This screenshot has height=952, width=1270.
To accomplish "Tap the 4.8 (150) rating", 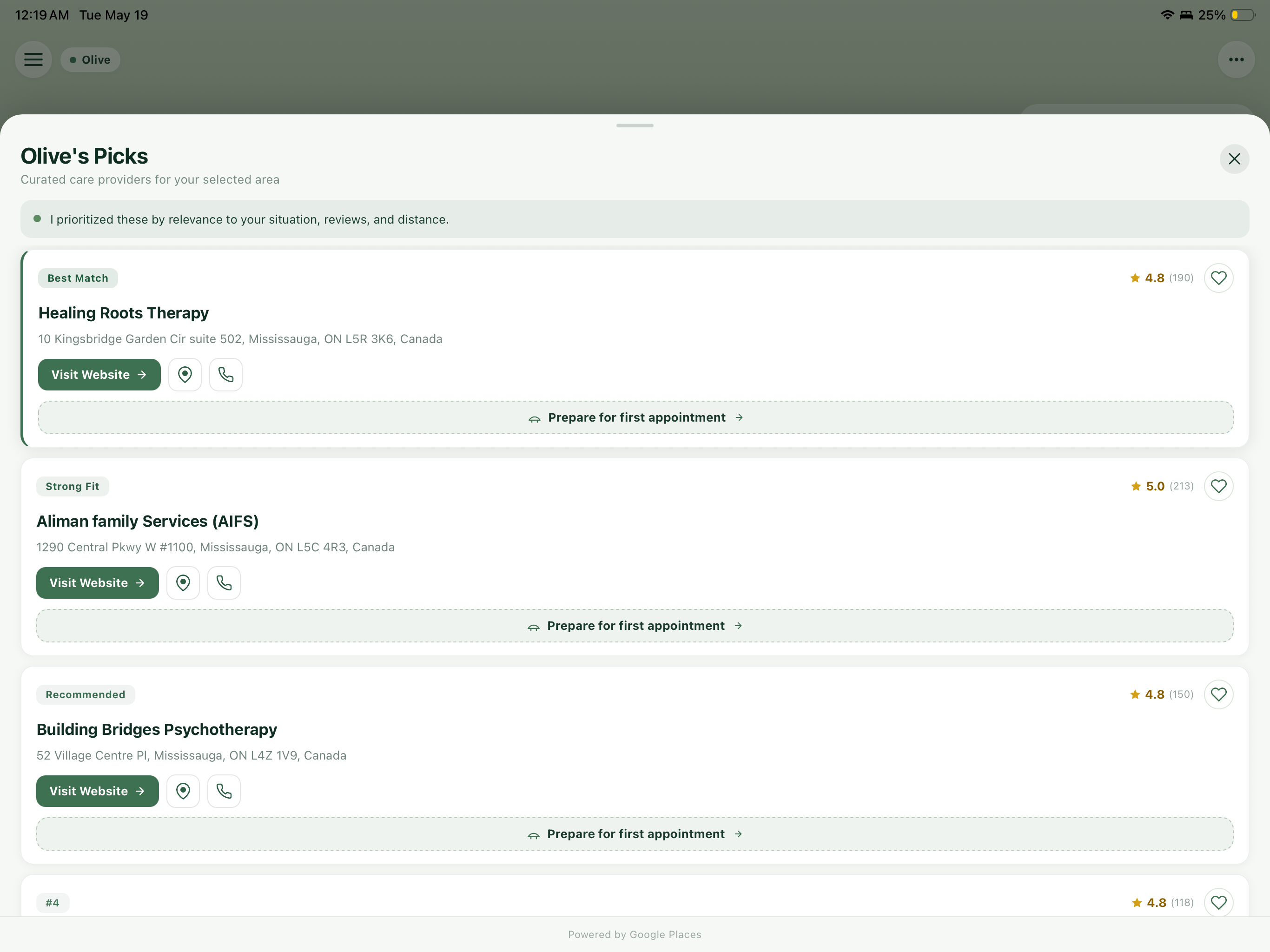I will coord(1162,695).
